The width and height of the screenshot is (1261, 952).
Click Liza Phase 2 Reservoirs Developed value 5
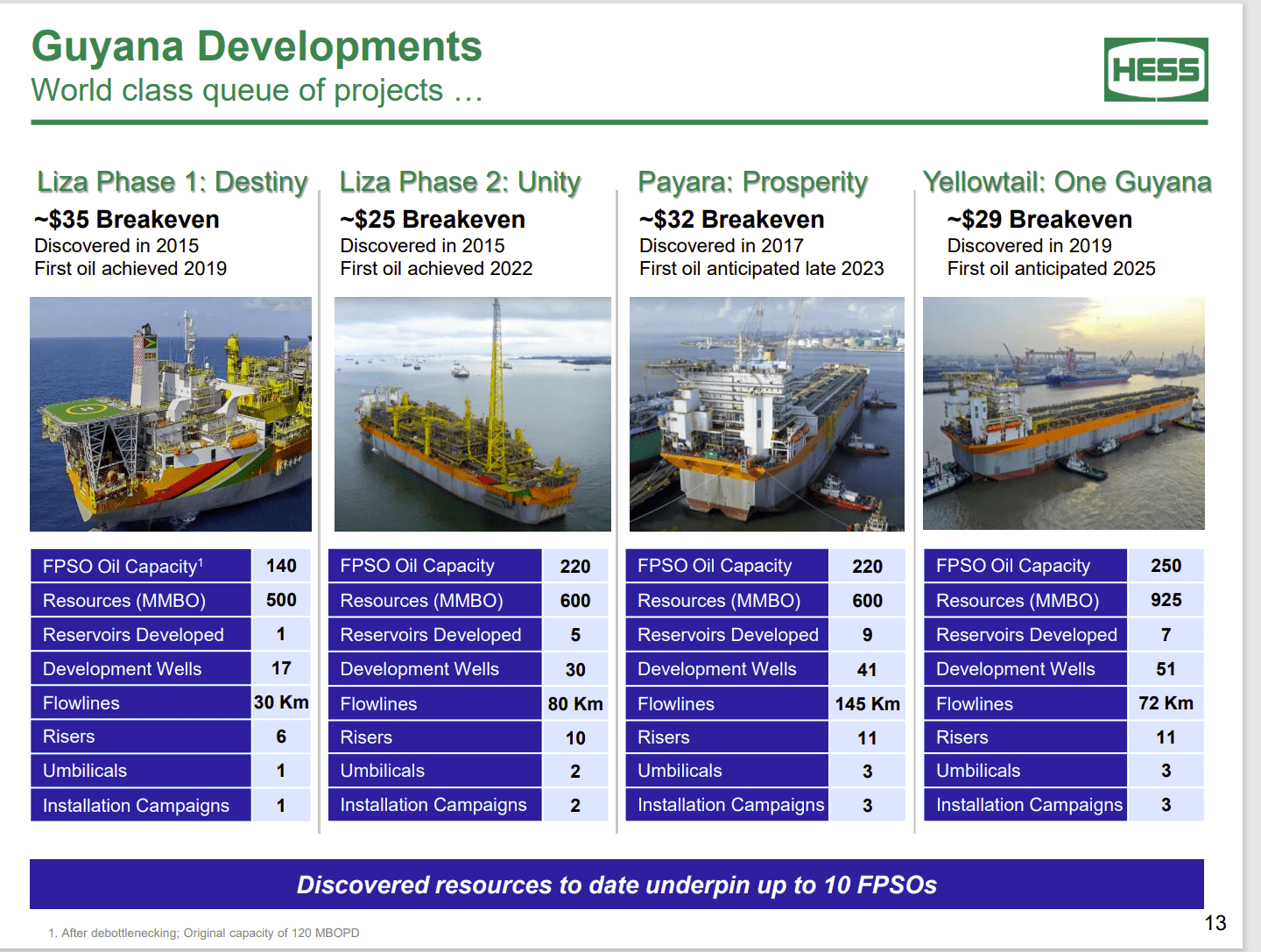pos(575,635)
